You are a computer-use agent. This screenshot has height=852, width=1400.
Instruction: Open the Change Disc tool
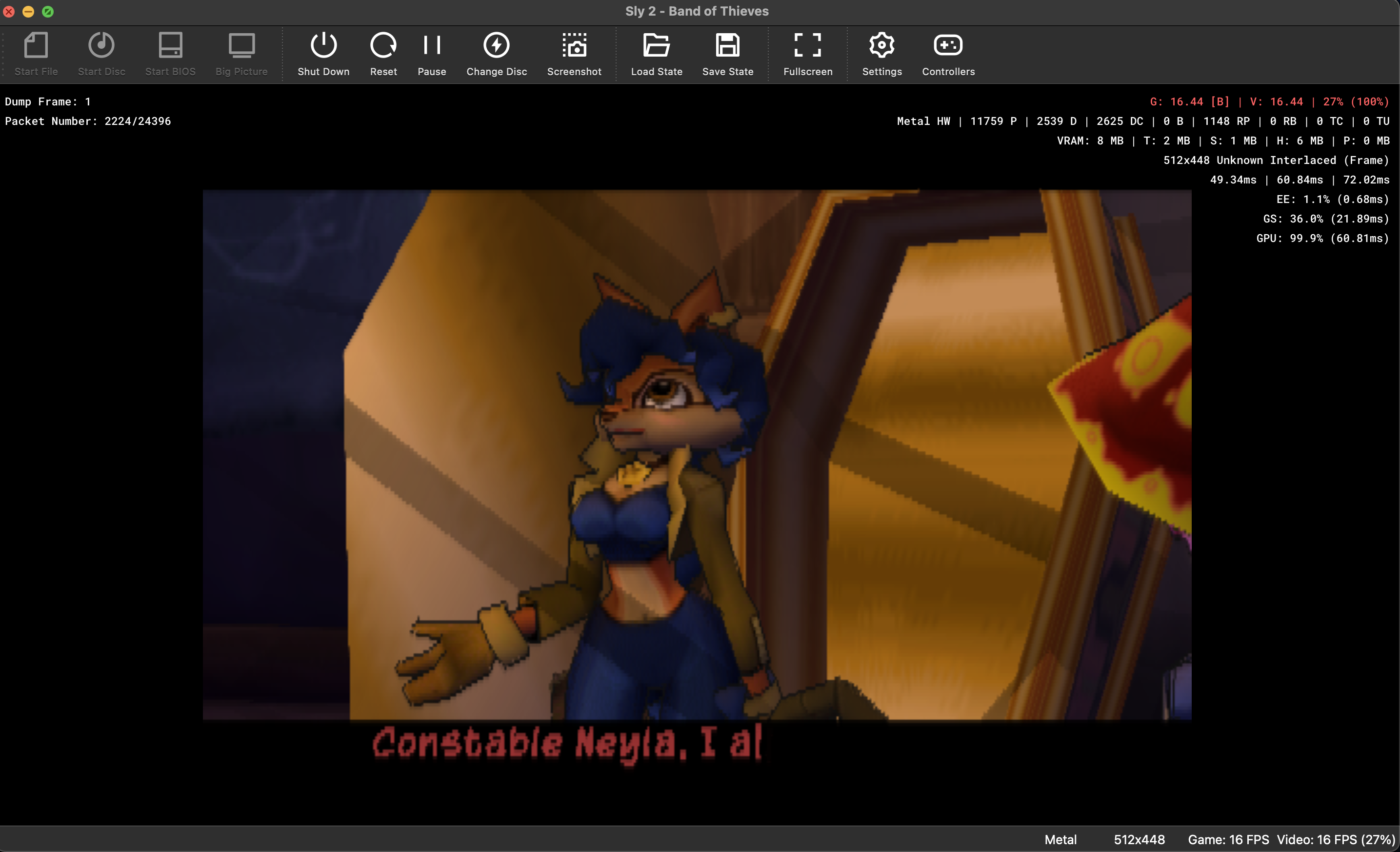pos(497,53)
